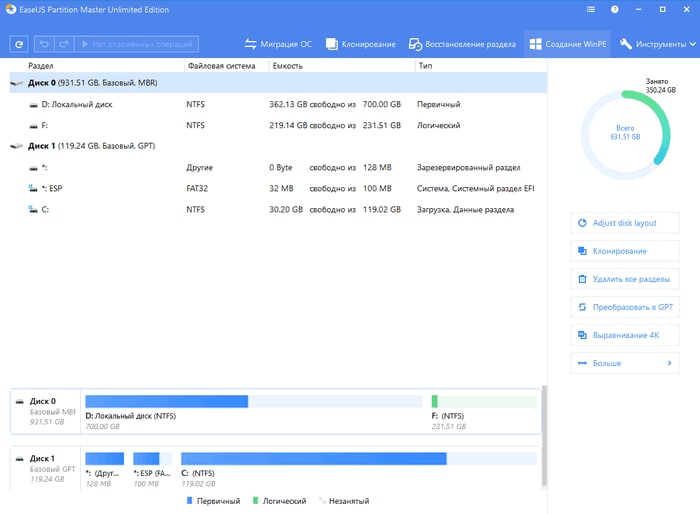
Task: Select the ESP 100 MB partition block
Action: click(x=152, y=459)
